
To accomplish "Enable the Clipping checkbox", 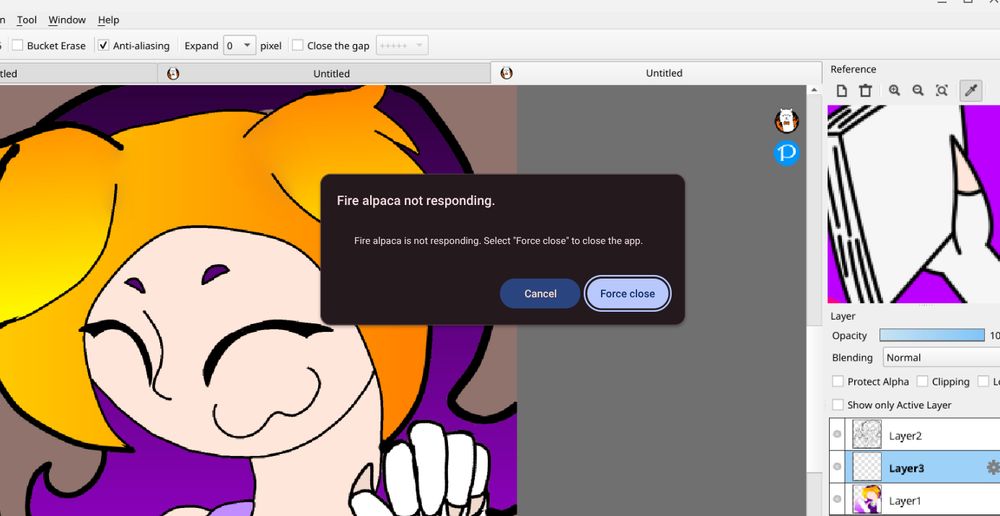I will (x=922, y=381).
